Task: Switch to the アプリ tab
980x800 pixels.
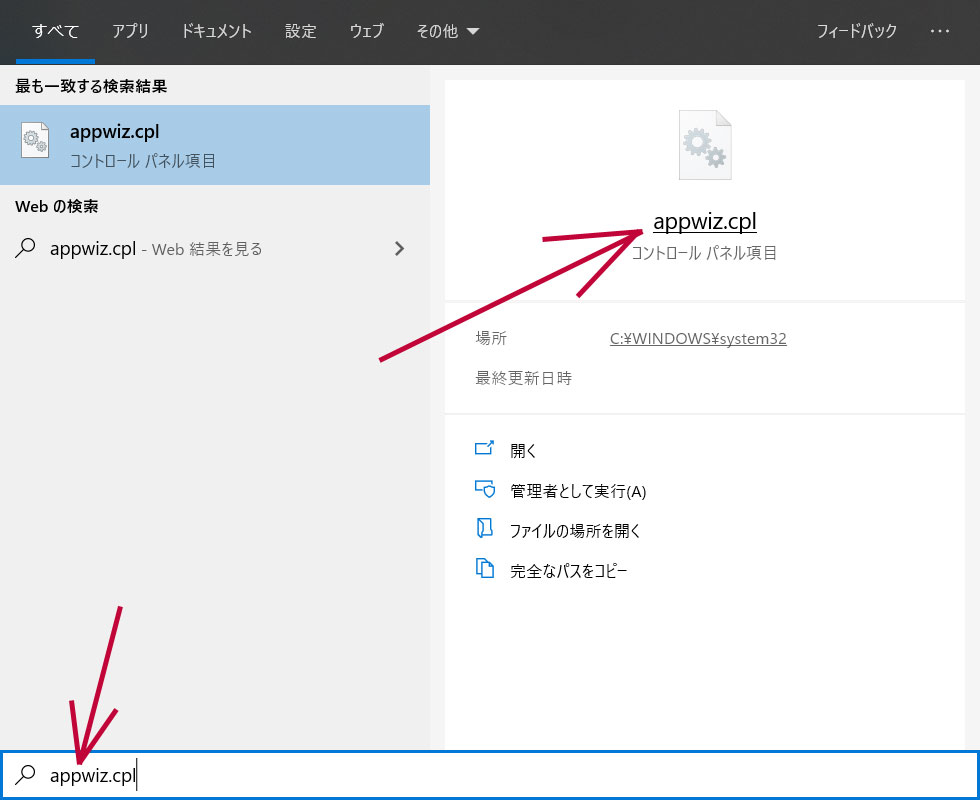Action: tap(130, 31)
